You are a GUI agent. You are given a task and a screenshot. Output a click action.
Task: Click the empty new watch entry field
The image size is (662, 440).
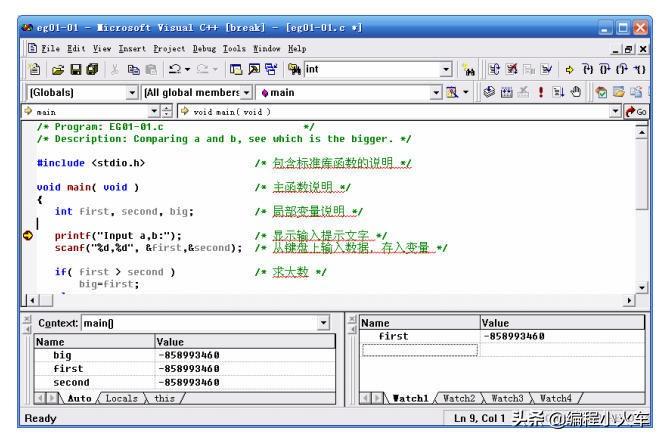click(420, 350)
